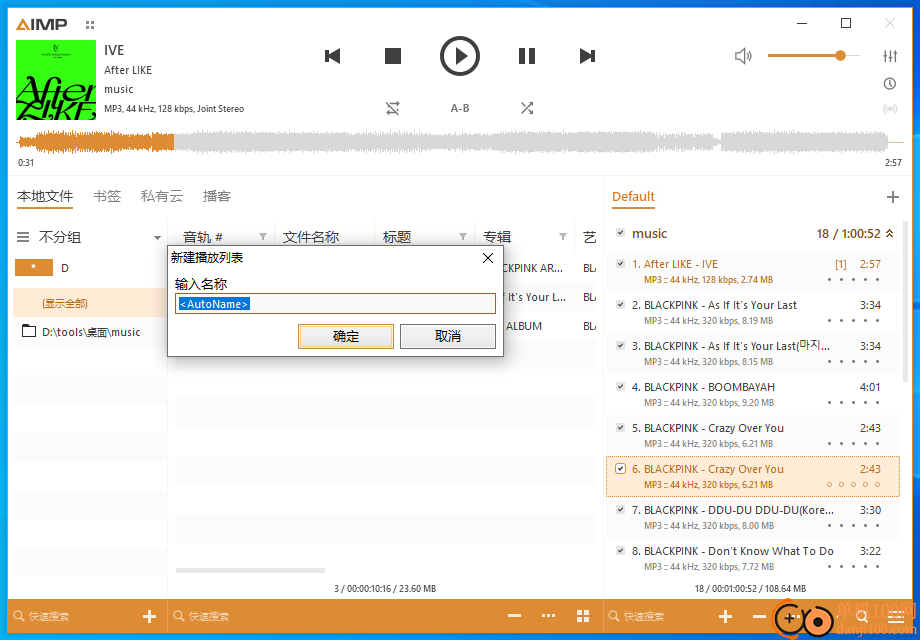Screen dimensions: 920x640
Task: Mute the volume speaker icon
Action: 743,56
